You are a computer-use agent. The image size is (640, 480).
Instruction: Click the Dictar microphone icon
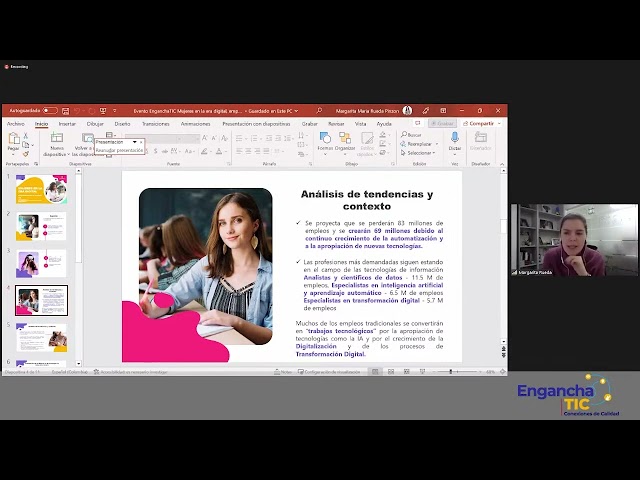coord(455,137)
